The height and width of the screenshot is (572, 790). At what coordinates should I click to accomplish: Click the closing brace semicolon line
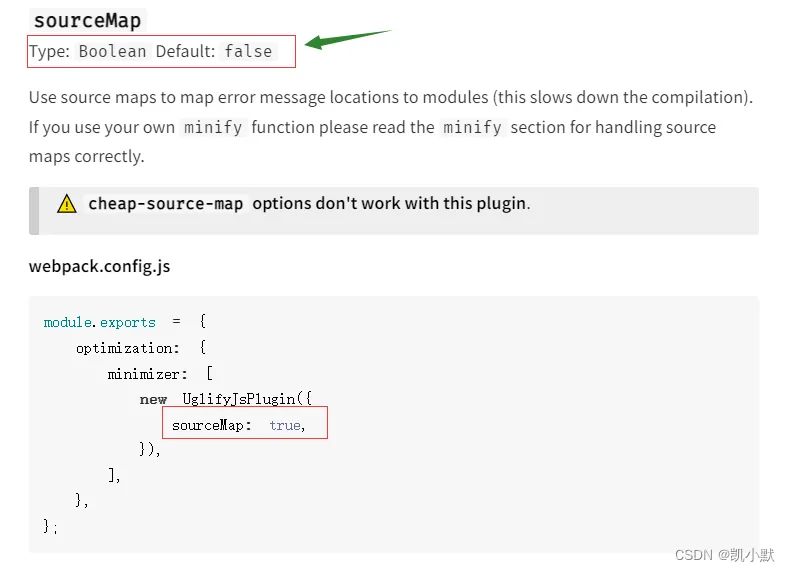(x=51, y=527)
